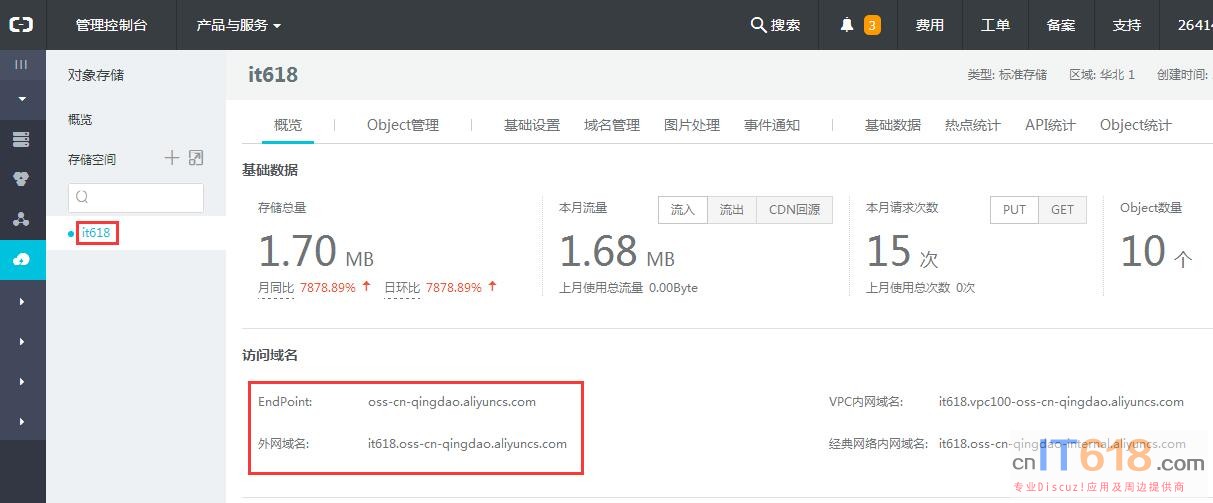Select 流入 traffic toggle
The width and height of the screenshot is (1213, 503).
pos(683,209)
